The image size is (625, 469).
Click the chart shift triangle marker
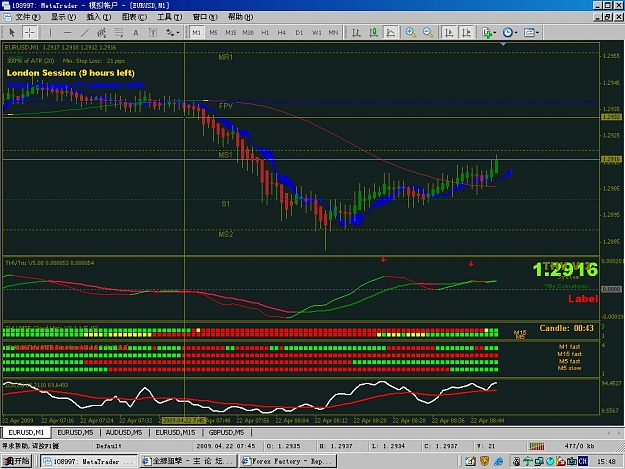503,44
